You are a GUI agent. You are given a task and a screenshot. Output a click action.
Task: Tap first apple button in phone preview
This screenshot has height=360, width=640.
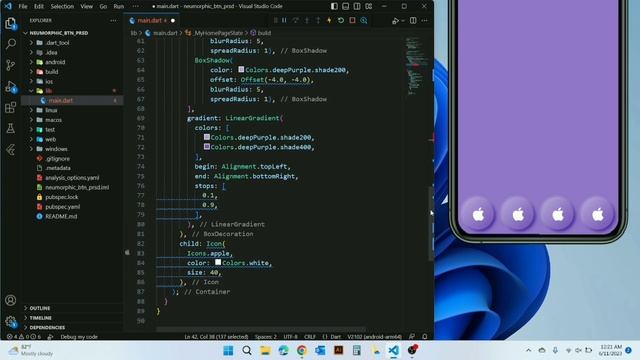[478, 214]
